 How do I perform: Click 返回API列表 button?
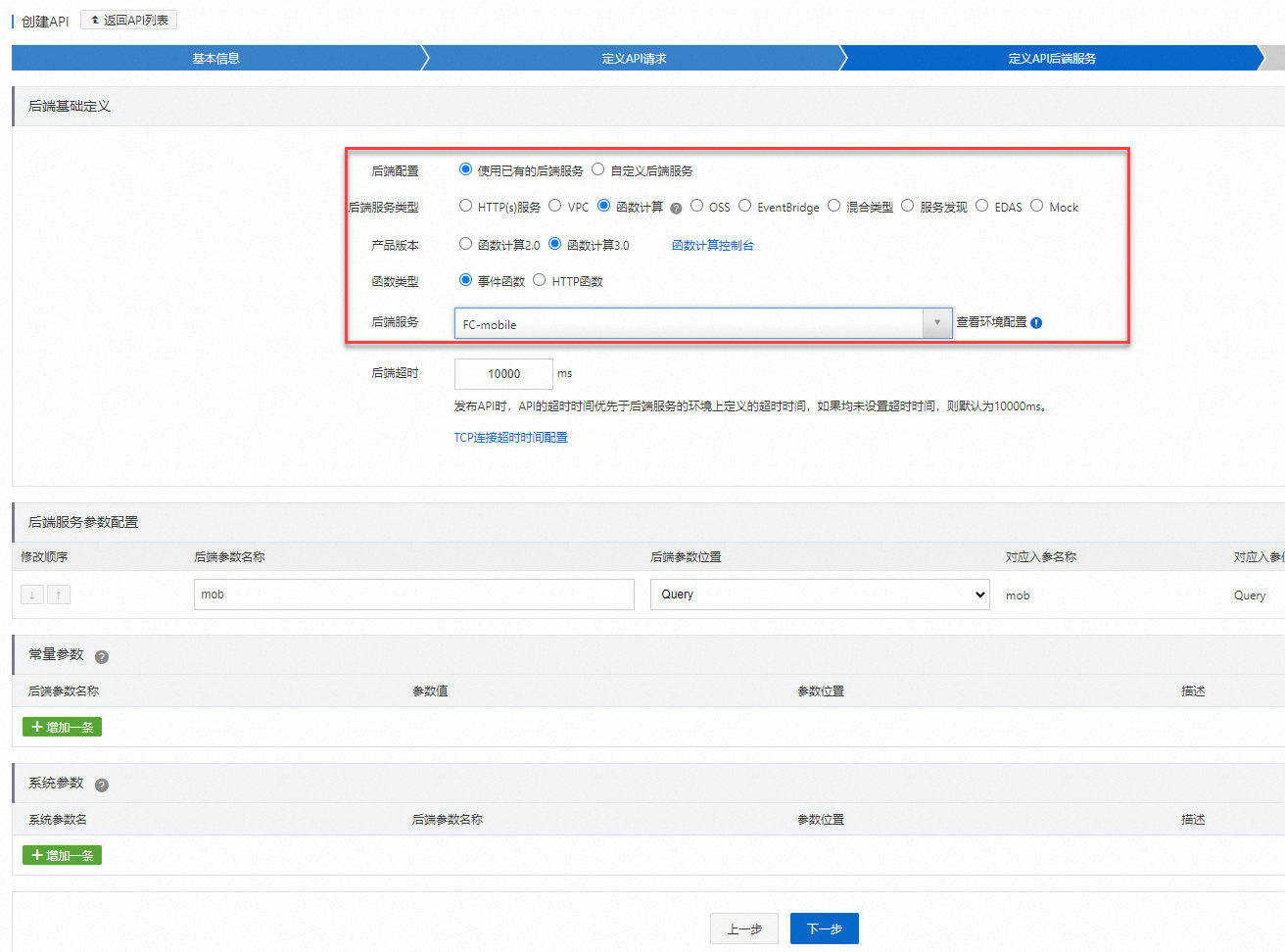tap(128, 21)
